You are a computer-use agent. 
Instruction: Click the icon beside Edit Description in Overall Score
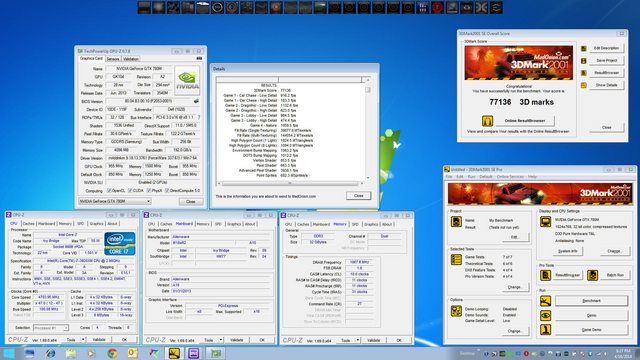[584, 49]
